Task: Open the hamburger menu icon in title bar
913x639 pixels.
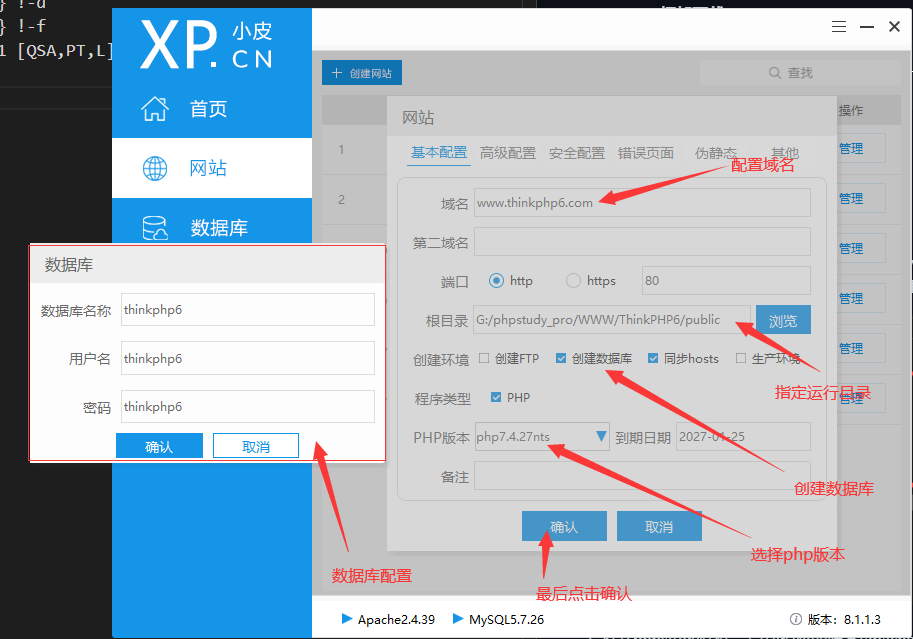Action: coord(838,27)
